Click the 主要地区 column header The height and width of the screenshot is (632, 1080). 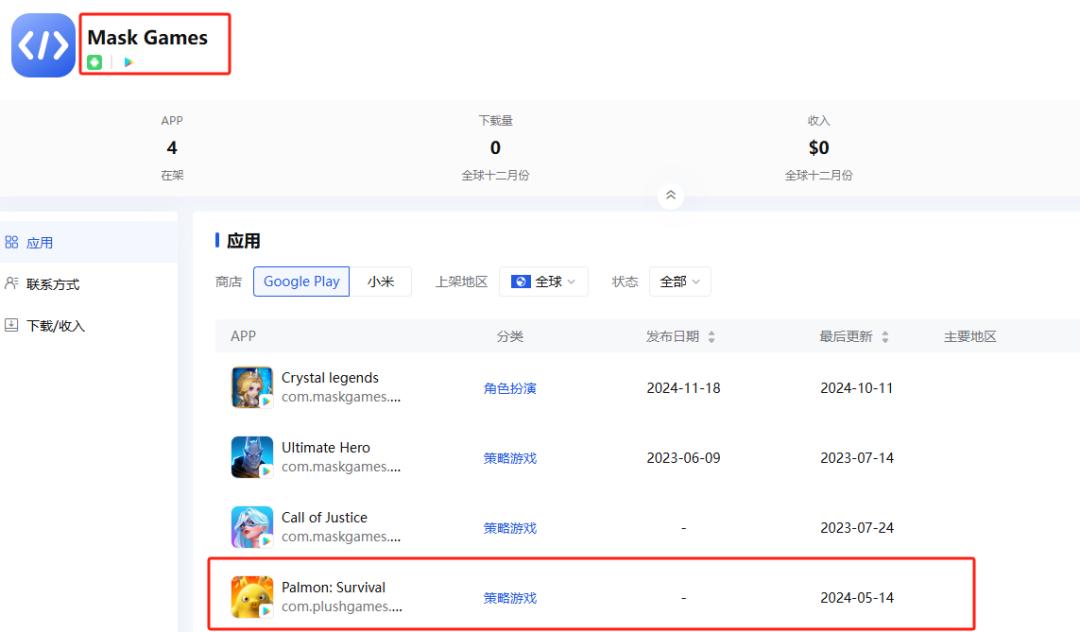tap(970, 337)
